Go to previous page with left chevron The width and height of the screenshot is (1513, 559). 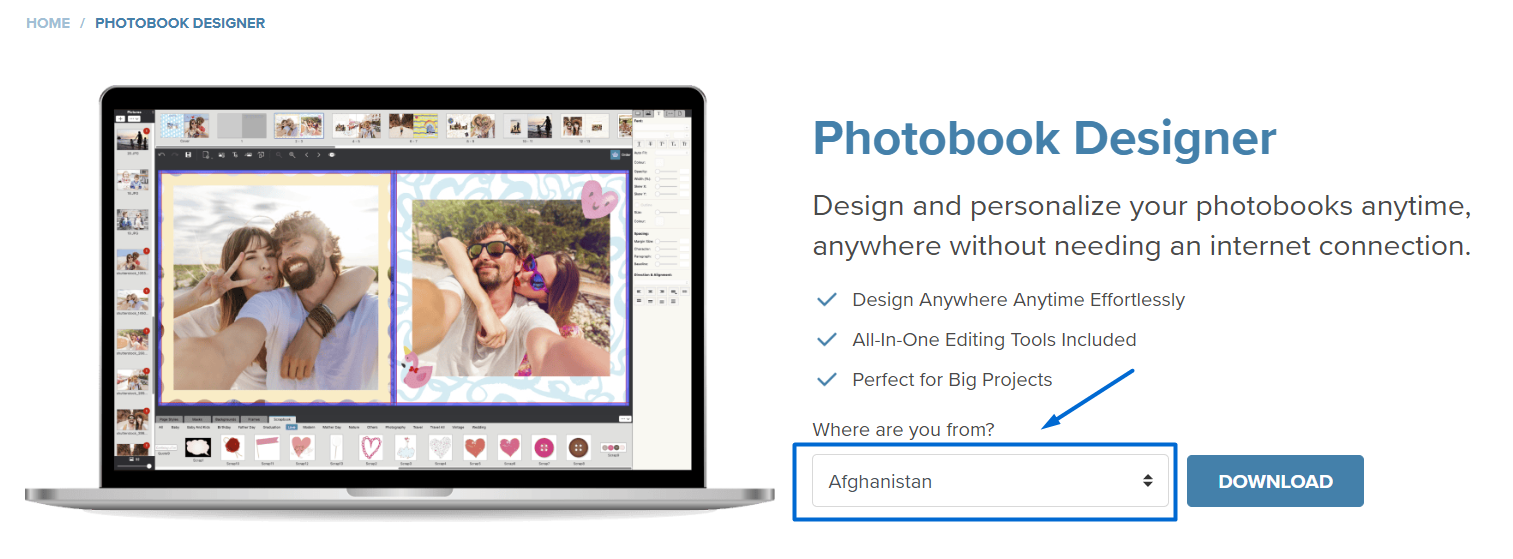click(306, 155)
